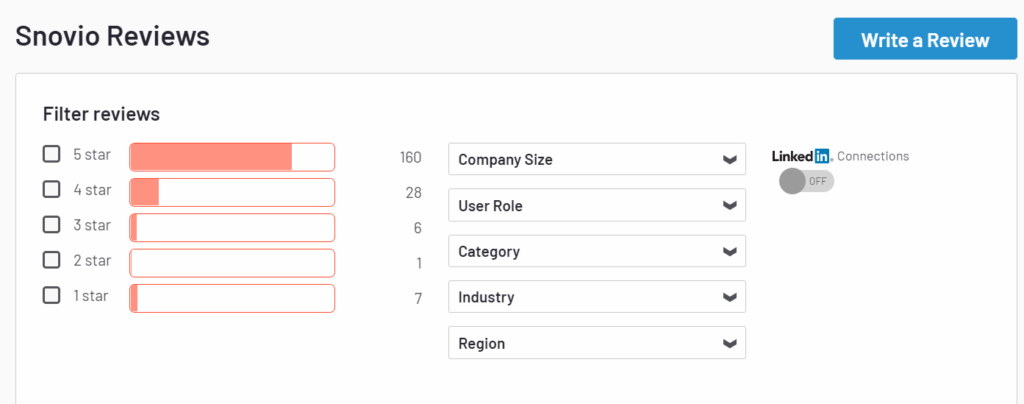Open the Company Size dropdown
1024x404 pixels.
tap(597, 159)
